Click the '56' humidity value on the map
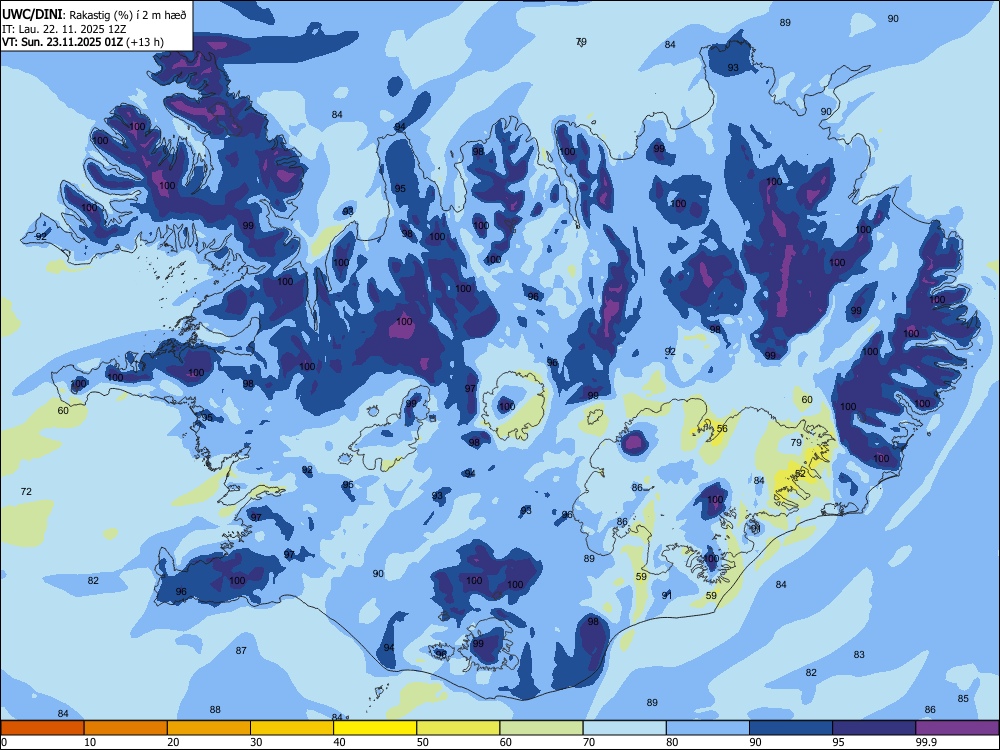The image size is (1000, 750). pyautogui.click(x=722, y=429)
